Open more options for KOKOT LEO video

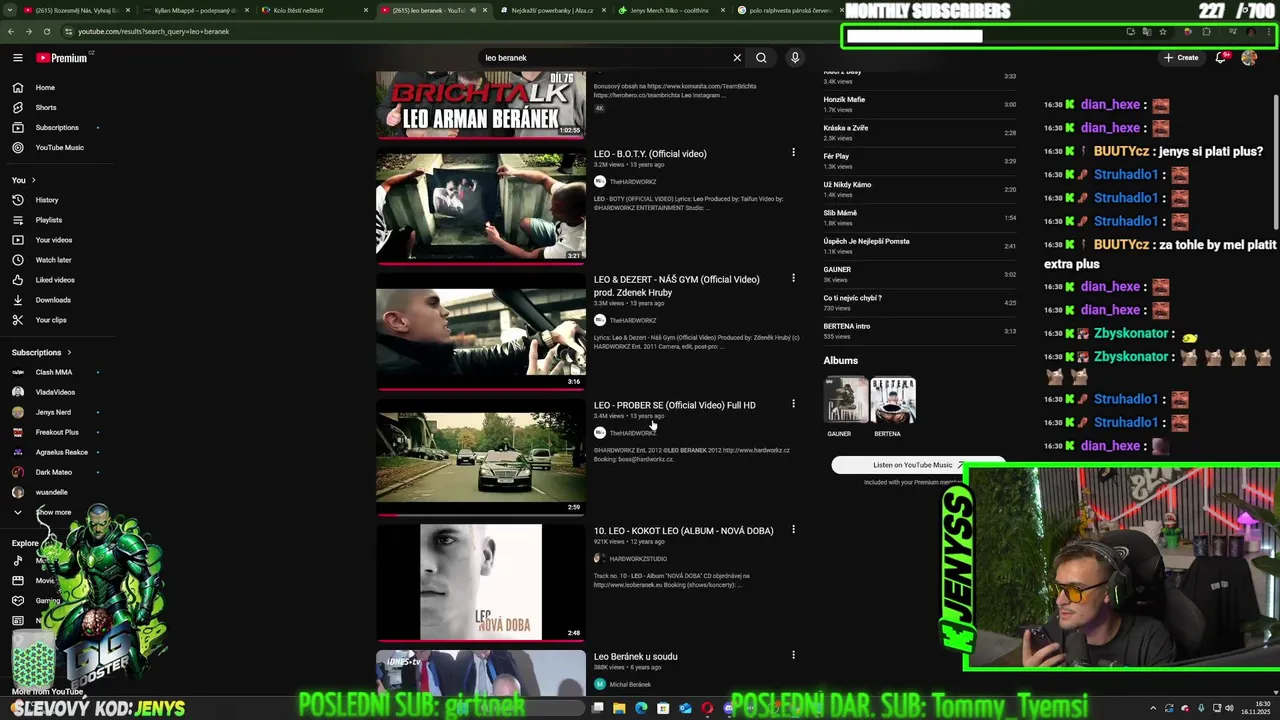click(793, 530)
